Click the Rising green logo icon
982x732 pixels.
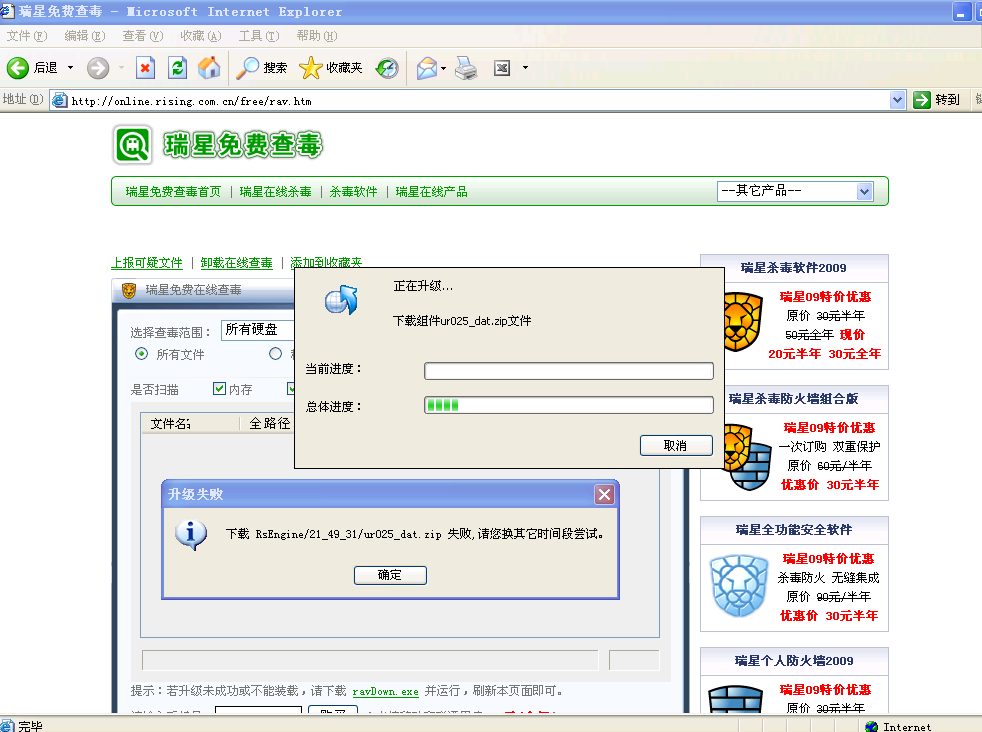[132, 145]
